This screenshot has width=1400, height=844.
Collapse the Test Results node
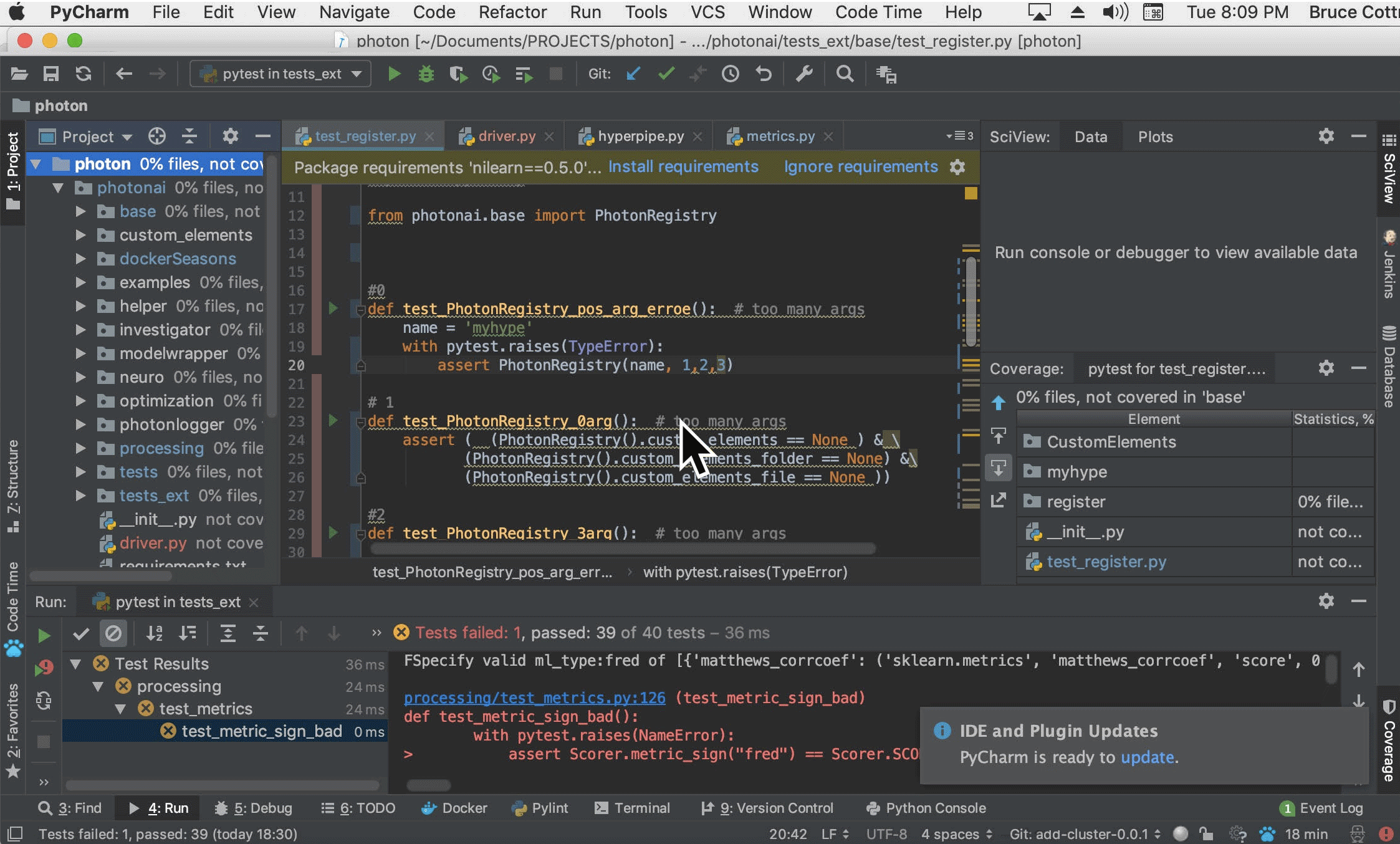click(x=75, y=664)
